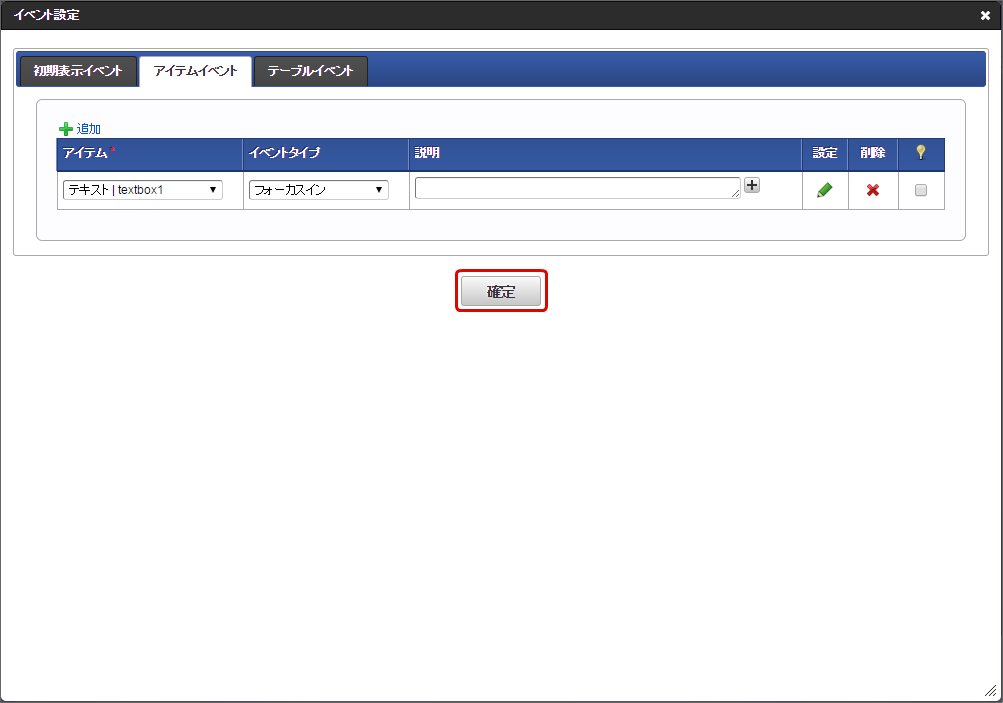The image size is (1003, 703).
Task: Select the アイテムイベント tab
Action: tap(195, 71)
